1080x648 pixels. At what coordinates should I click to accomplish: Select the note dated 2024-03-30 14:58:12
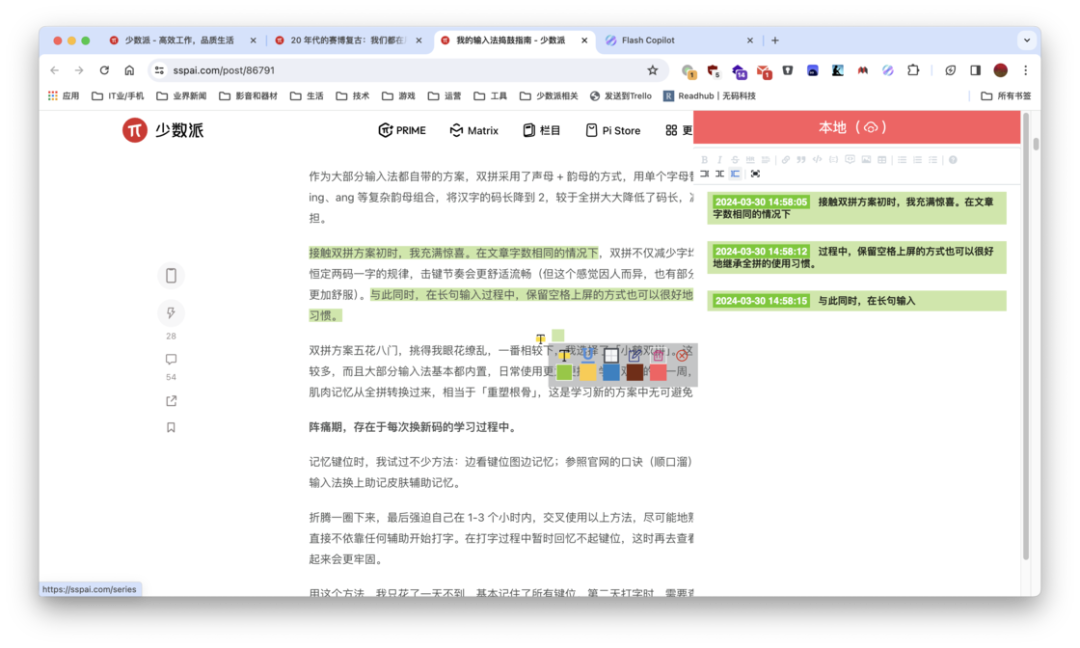tap(856, 257)
